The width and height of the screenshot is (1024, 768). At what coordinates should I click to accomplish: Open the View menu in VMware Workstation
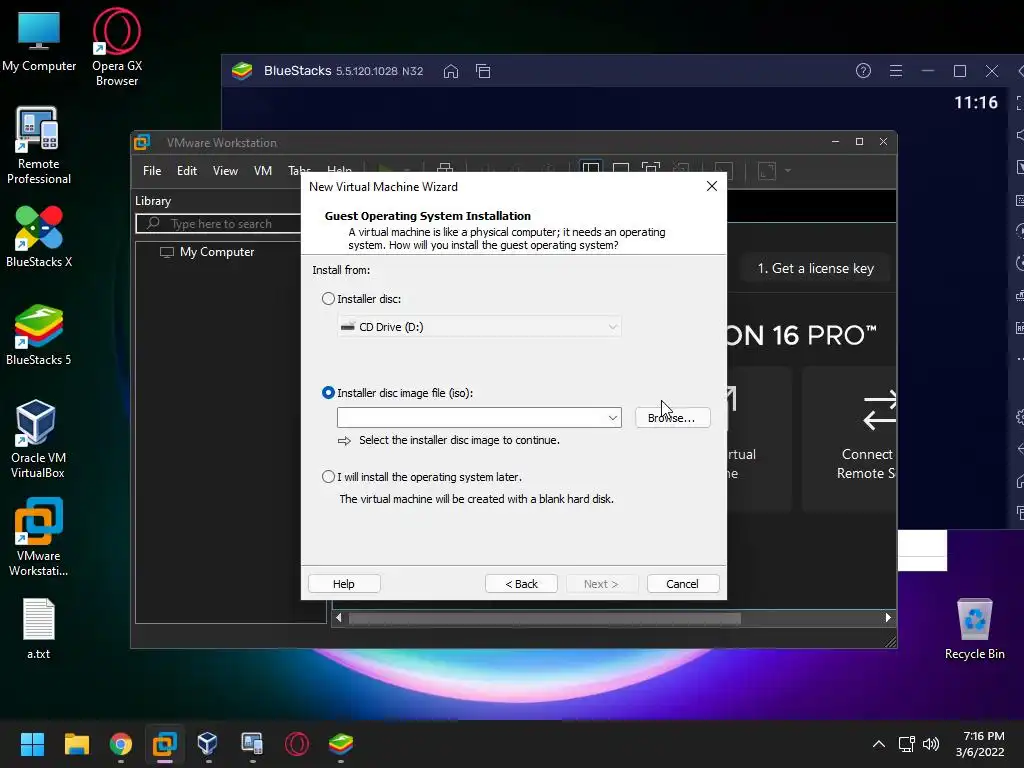coord(225,170)
